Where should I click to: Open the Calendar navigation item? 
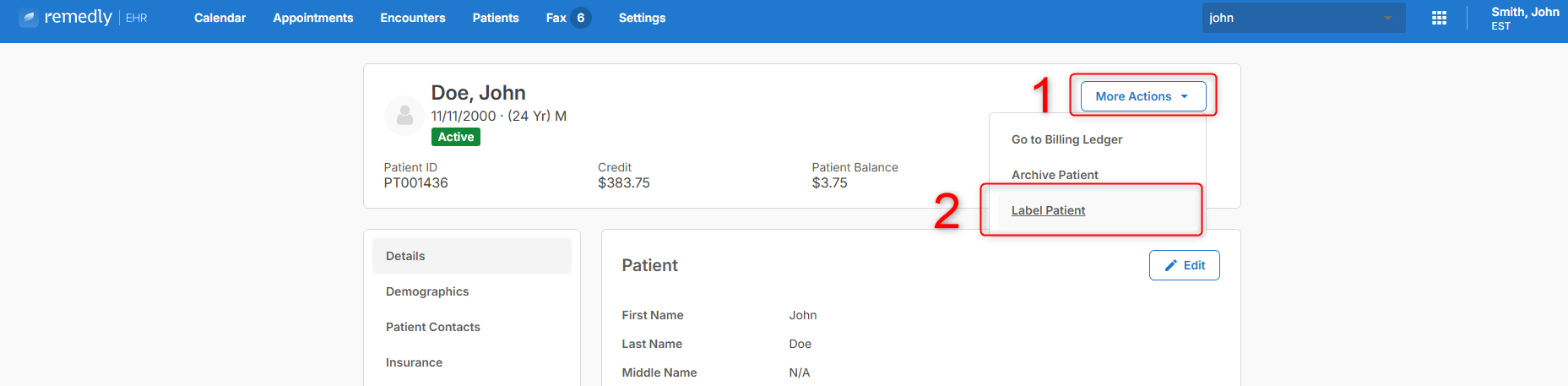[x=220, y=18]
